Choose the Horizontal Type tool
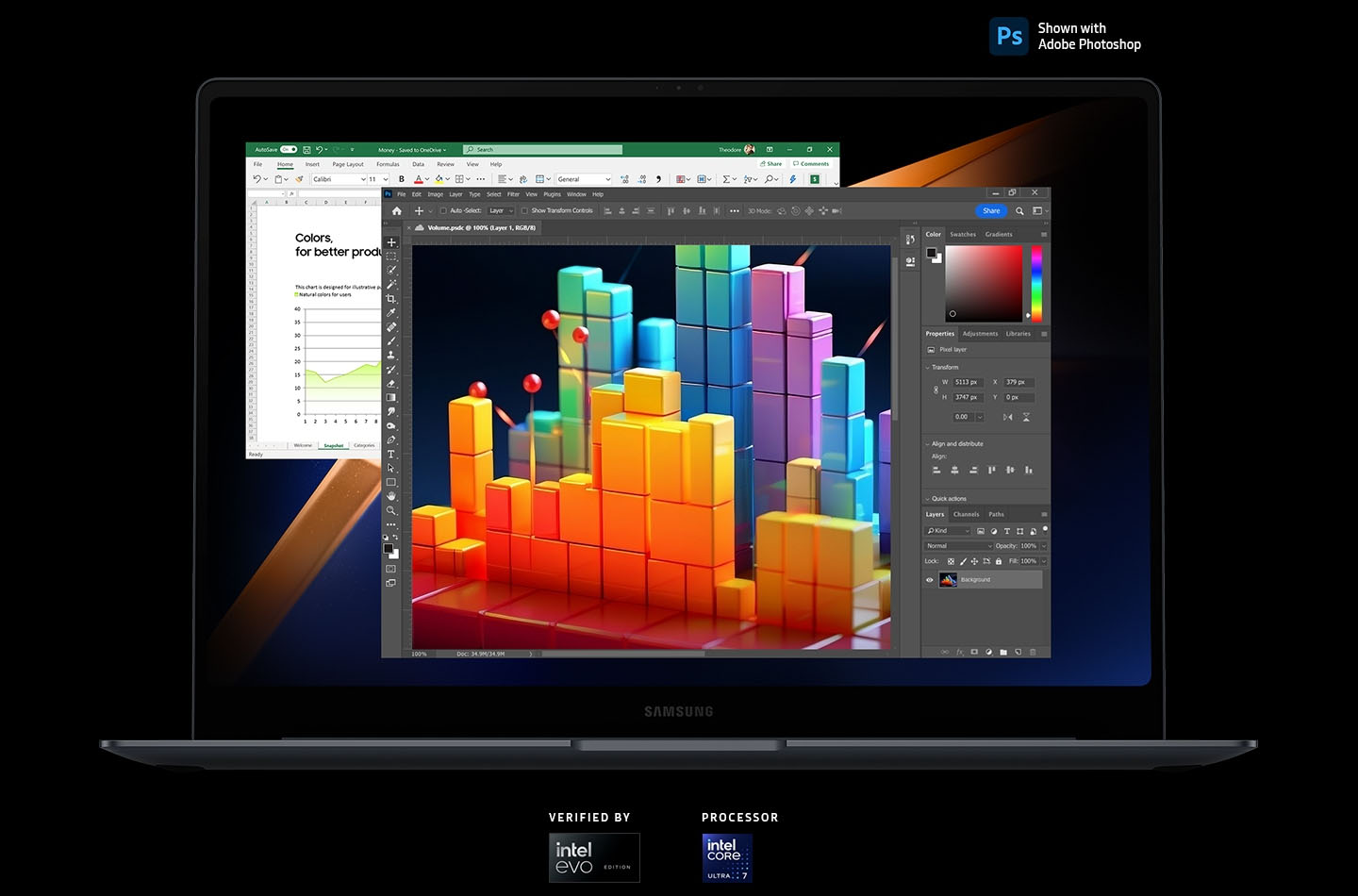This screenshot has height=896, width=1358. click(391, 454)
